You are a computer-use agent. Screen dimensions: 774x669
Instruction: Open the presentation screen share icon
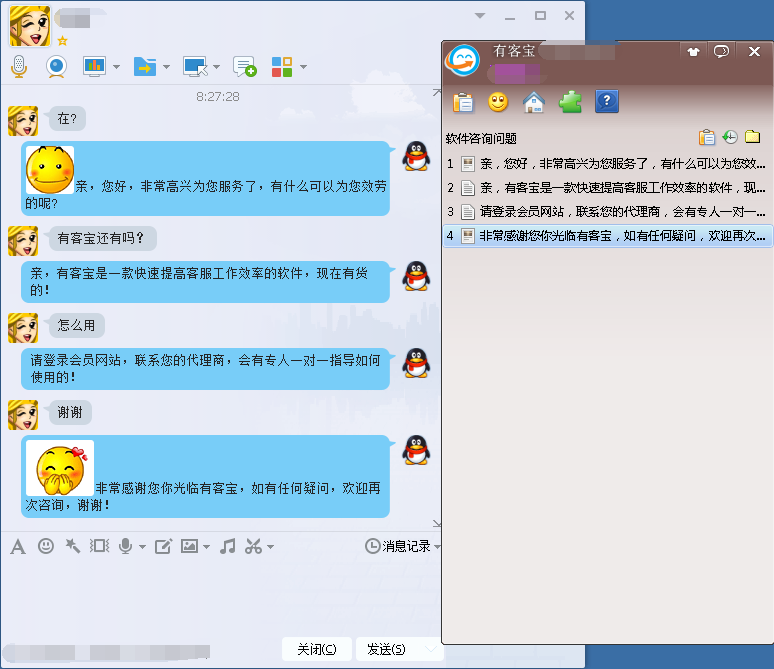(x=94, y=66)
